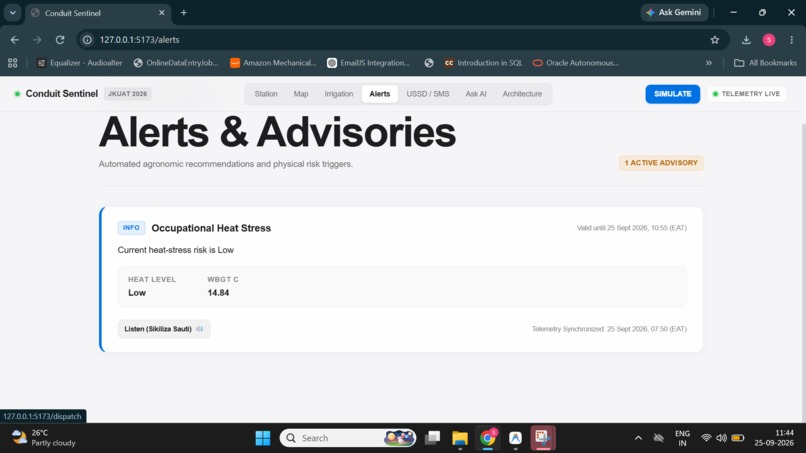This screenshot has height=453, width=806.
Task: Switch to the Irrigation tab
Action: tap(338, 94)
